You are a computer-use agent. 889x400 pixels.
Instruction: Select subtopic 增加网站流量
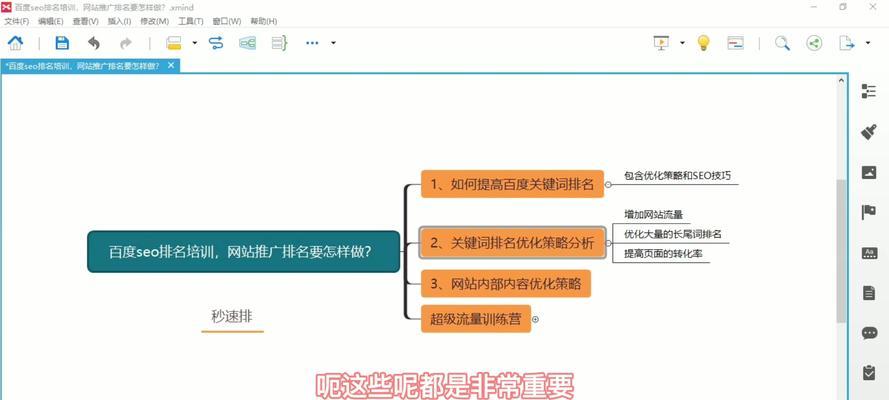[653, 215]
